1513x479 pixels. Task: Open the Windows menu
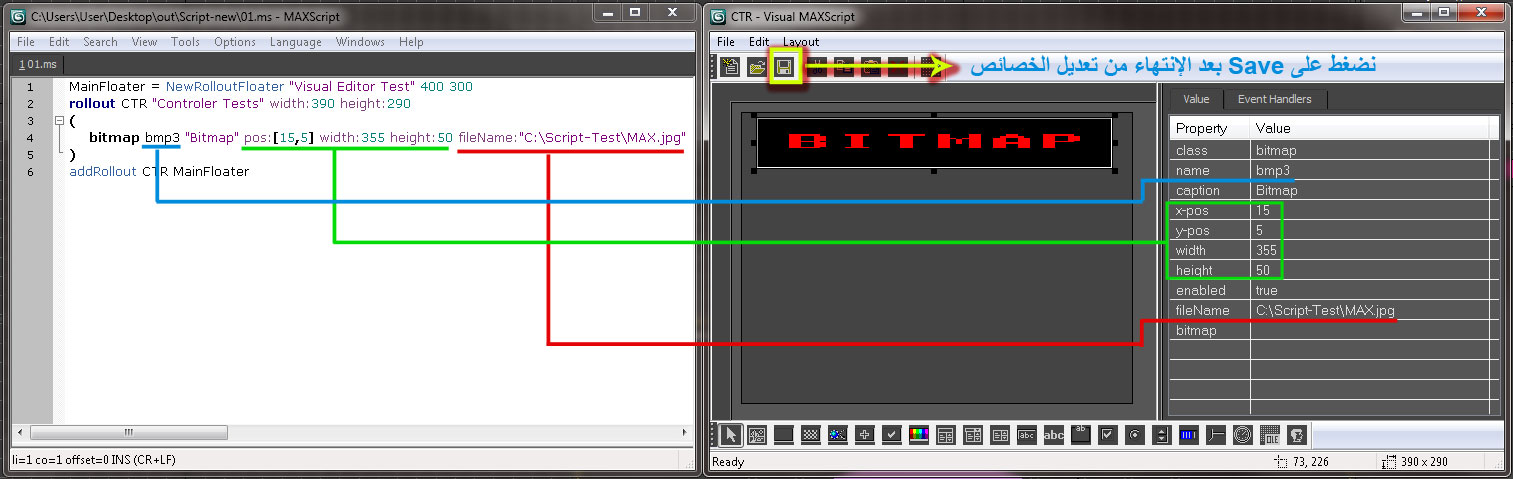click(x=360, y=42)
